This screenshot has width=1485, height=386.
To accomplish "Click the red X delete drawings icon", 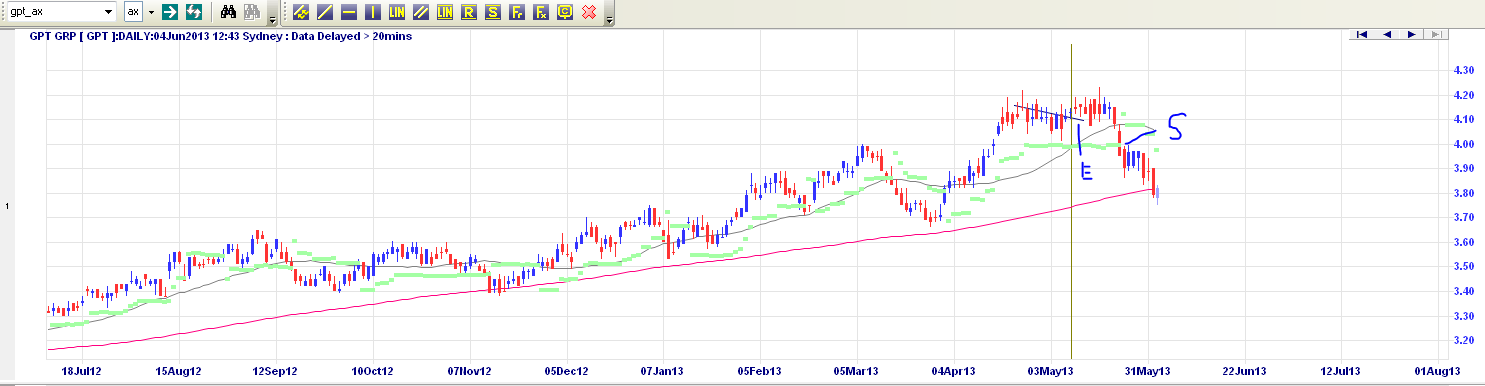I will pyautogui.click(x=589, y=12).
